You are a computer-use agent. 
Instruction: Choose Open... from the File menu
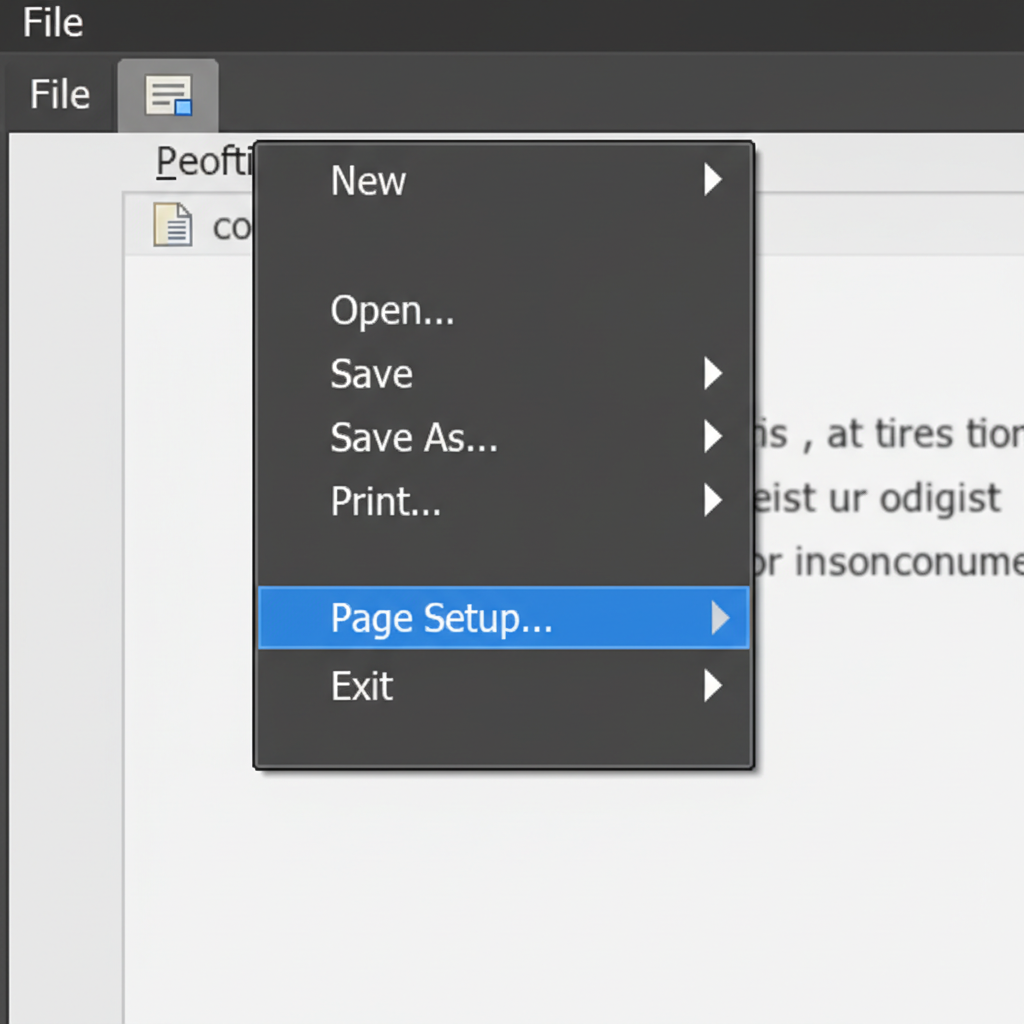(392, 311)
